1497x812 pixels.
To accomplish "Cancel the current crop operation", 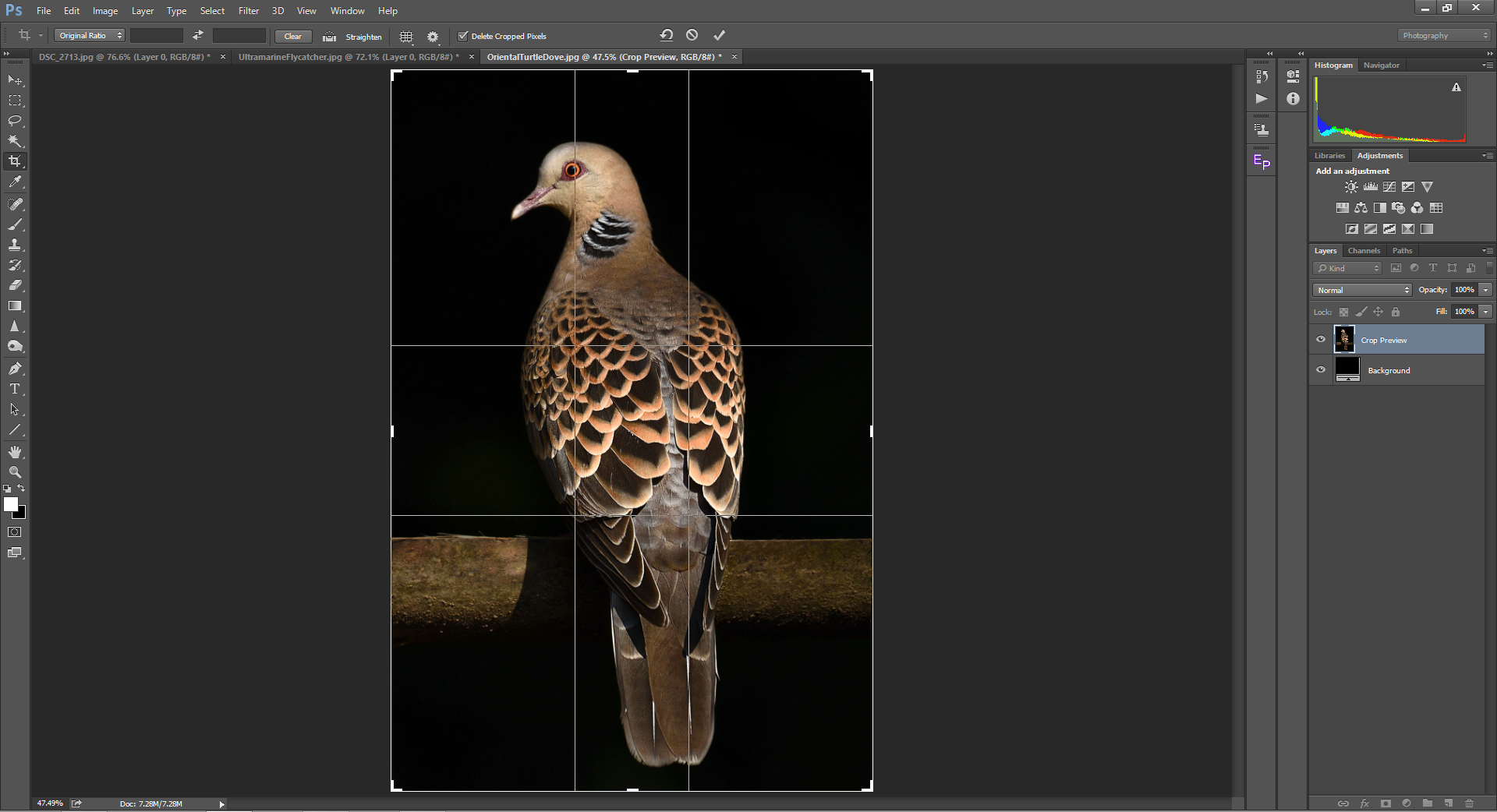I will coord(692,35).
